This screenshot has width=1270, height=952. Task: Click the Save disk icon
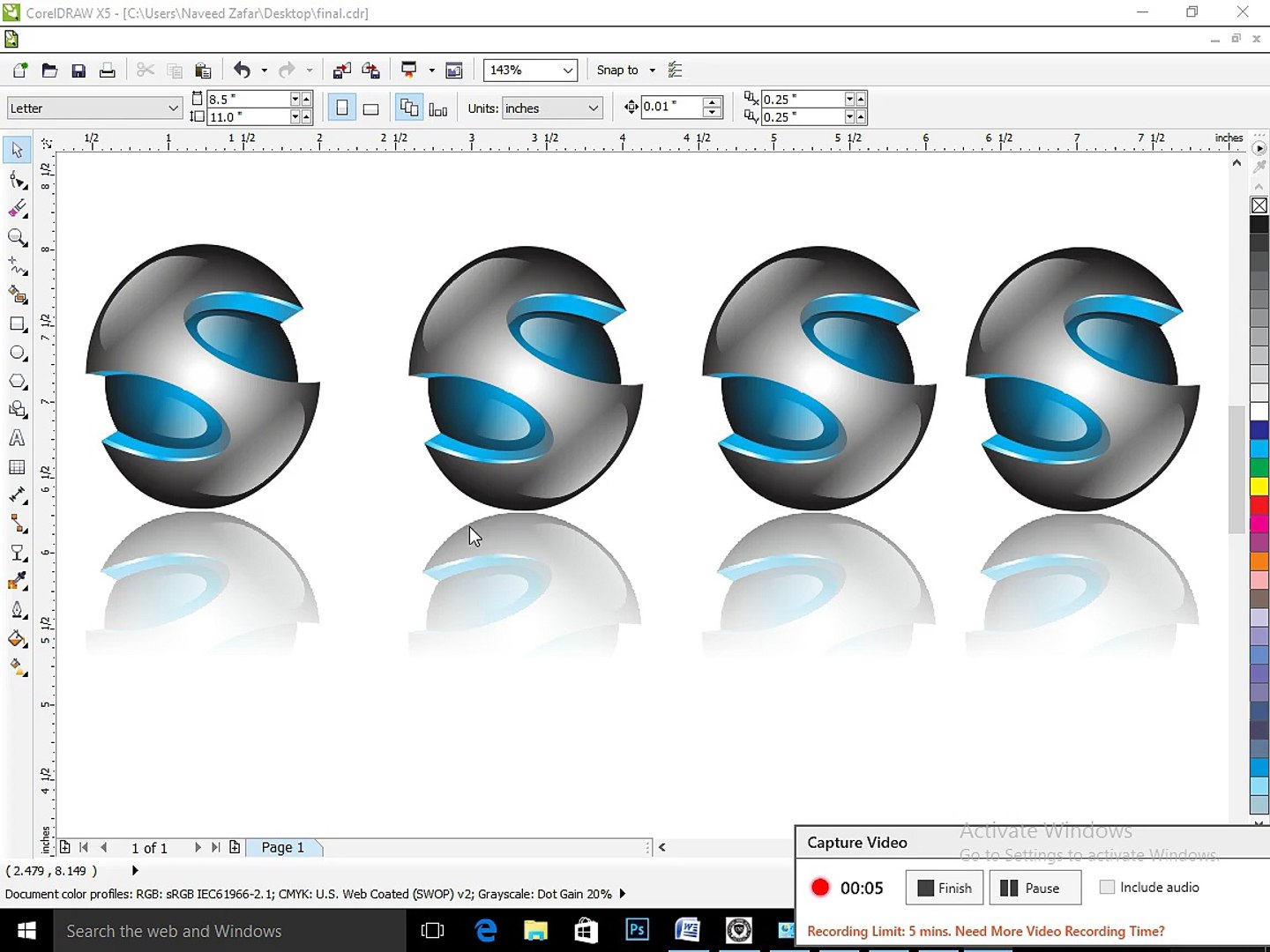78,71
